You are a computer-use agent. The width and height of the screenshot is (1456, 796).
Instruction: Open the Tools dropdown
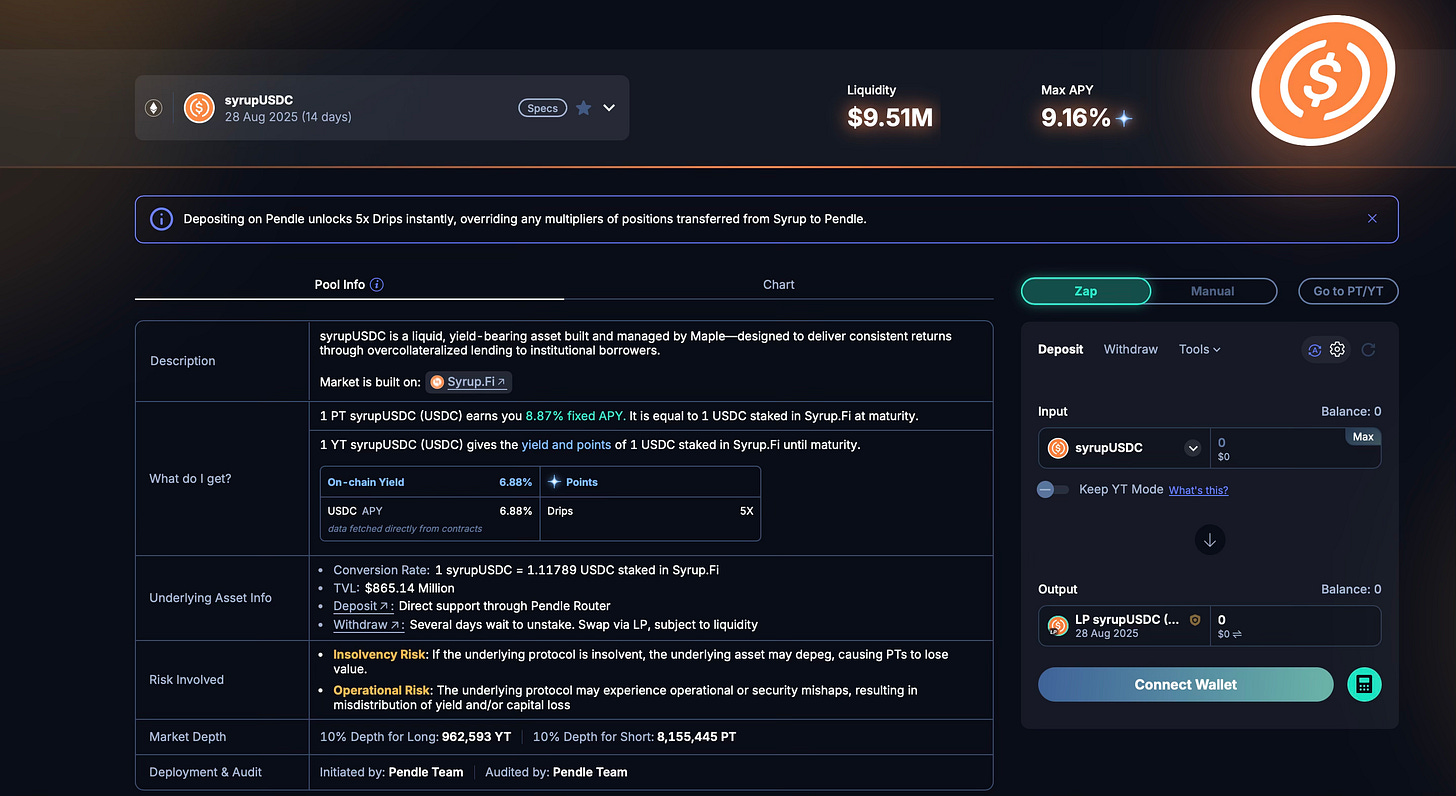[x=1200, y=349]
